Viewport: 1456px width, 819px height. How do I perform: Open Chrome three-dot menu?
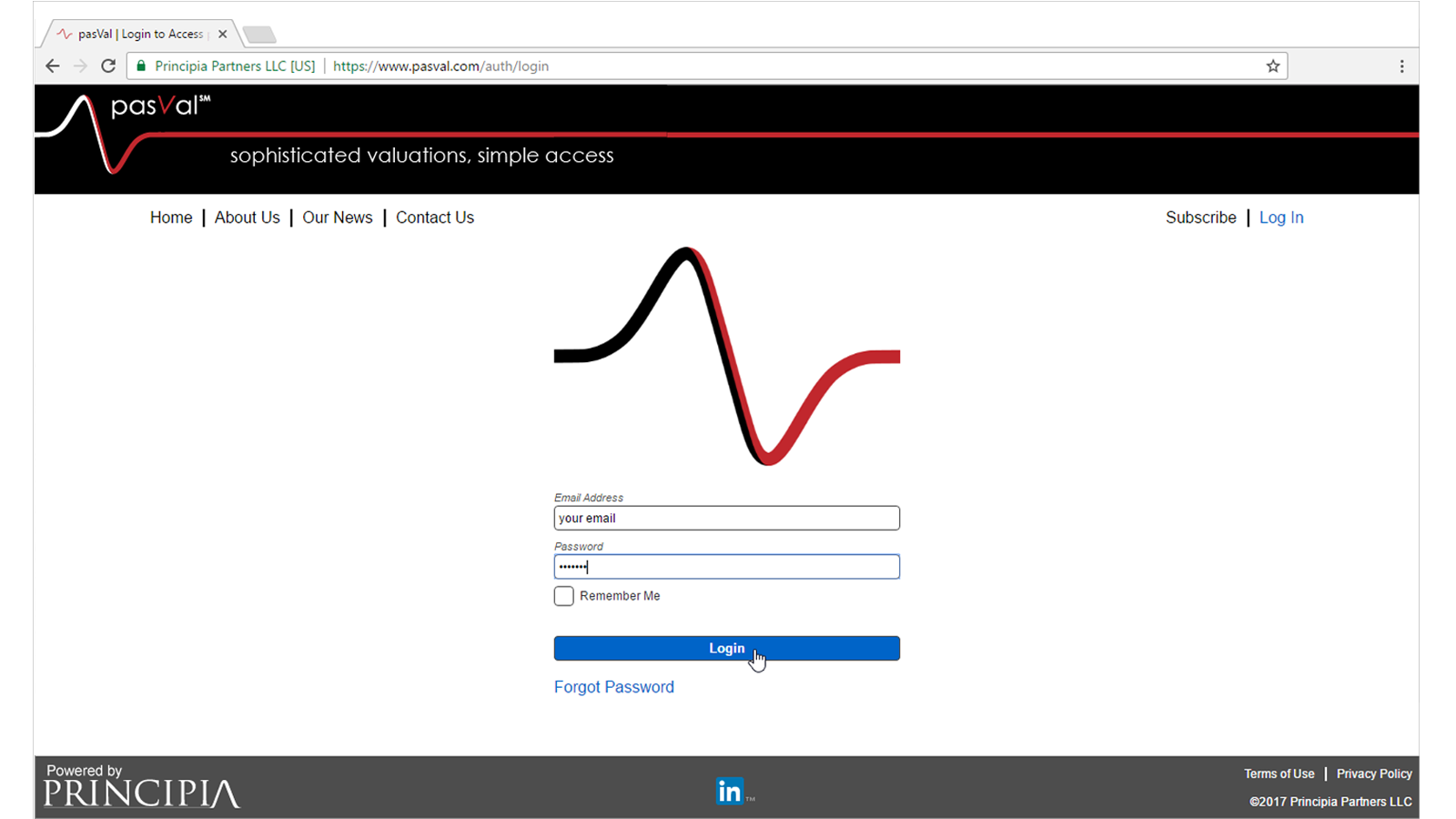click(x=1401, y=66)
